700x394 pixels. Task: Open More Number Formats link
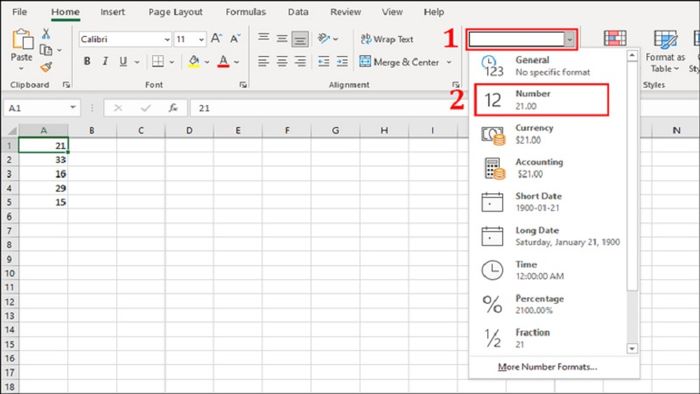tap(547, 367)
